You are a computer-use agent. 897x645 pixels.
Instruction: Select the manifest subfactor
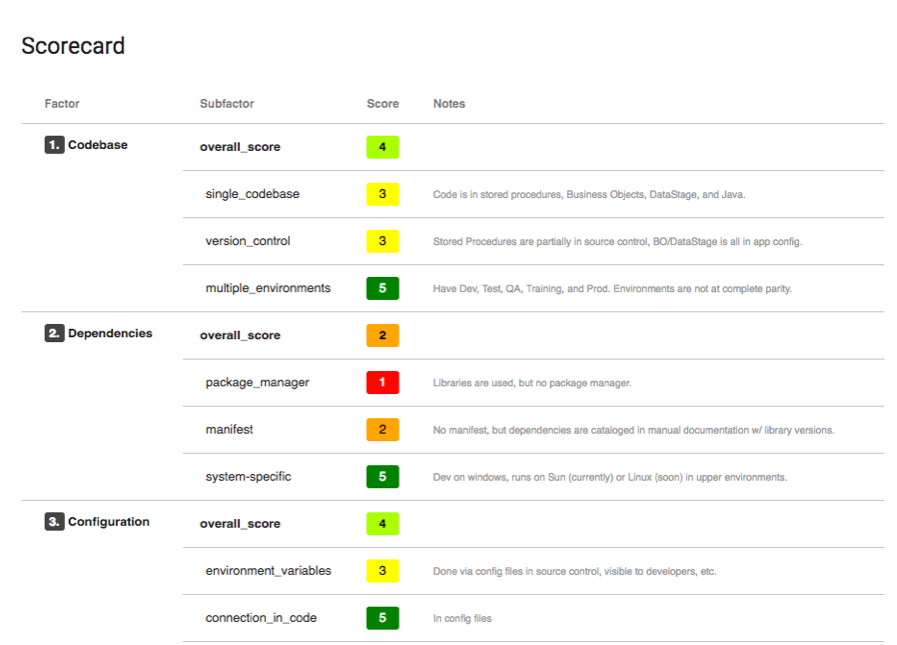tap(229, 429)
